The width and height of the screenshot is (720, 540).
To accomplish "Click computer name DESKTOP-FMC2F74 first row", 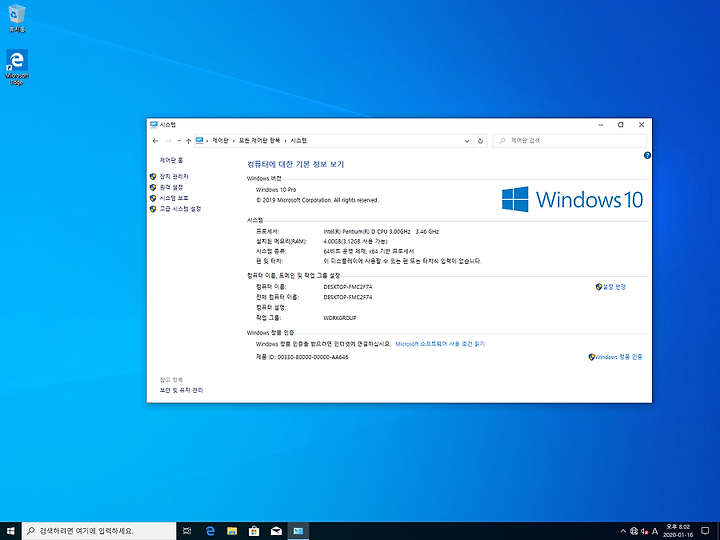I will tap(348, 287).
